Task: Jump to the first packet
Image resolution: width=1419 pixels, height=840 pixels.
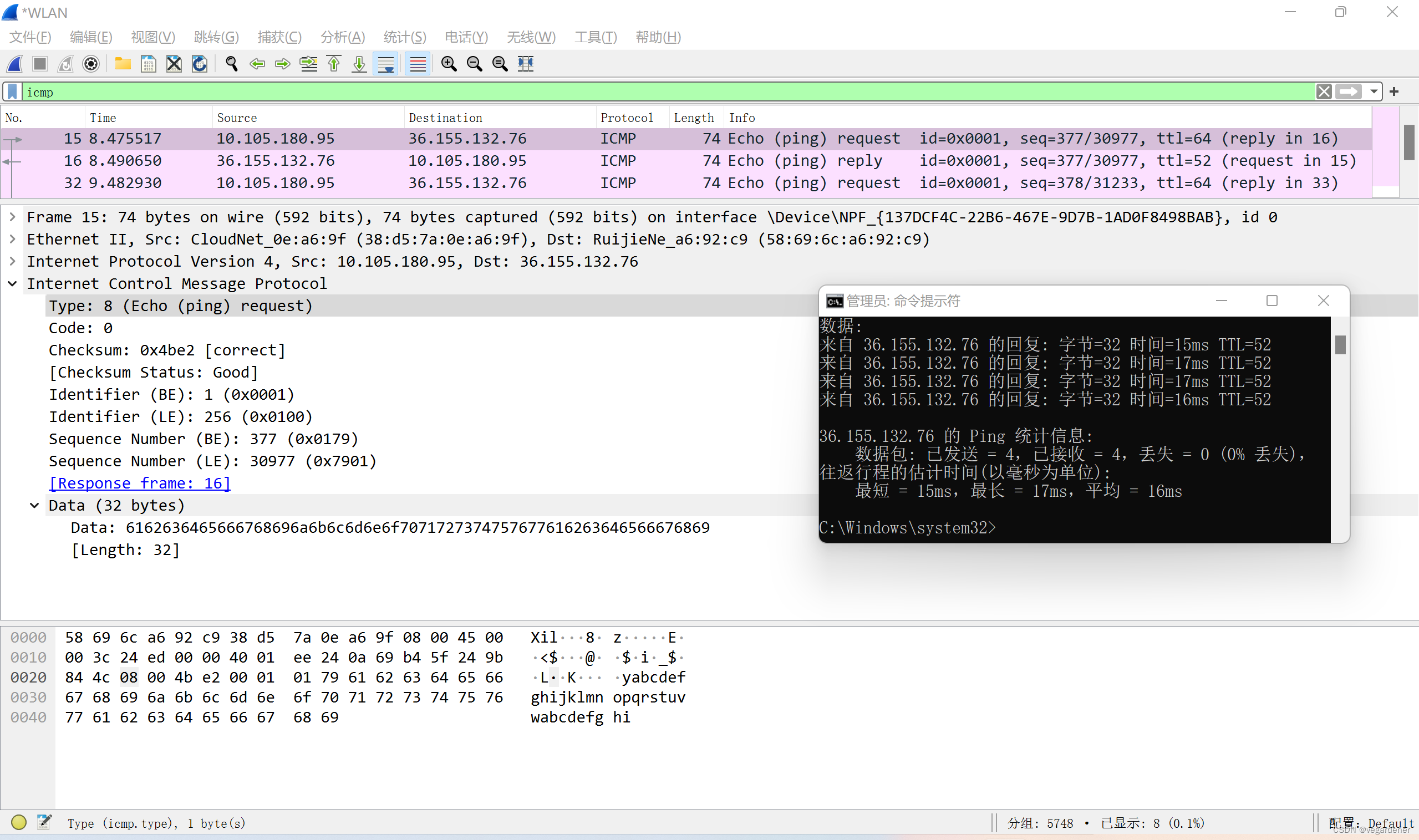Action: [x=334, y=64]
